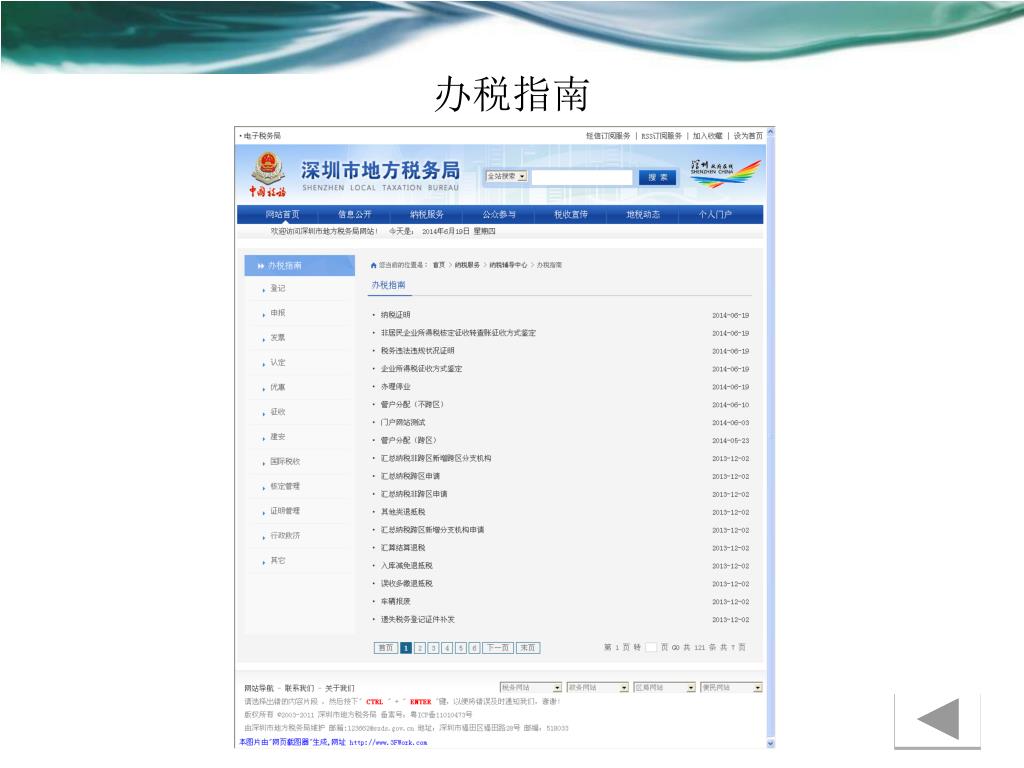
Task: Click the double-arrow icon beside 办税指南 header
Action: coord(261,266)
